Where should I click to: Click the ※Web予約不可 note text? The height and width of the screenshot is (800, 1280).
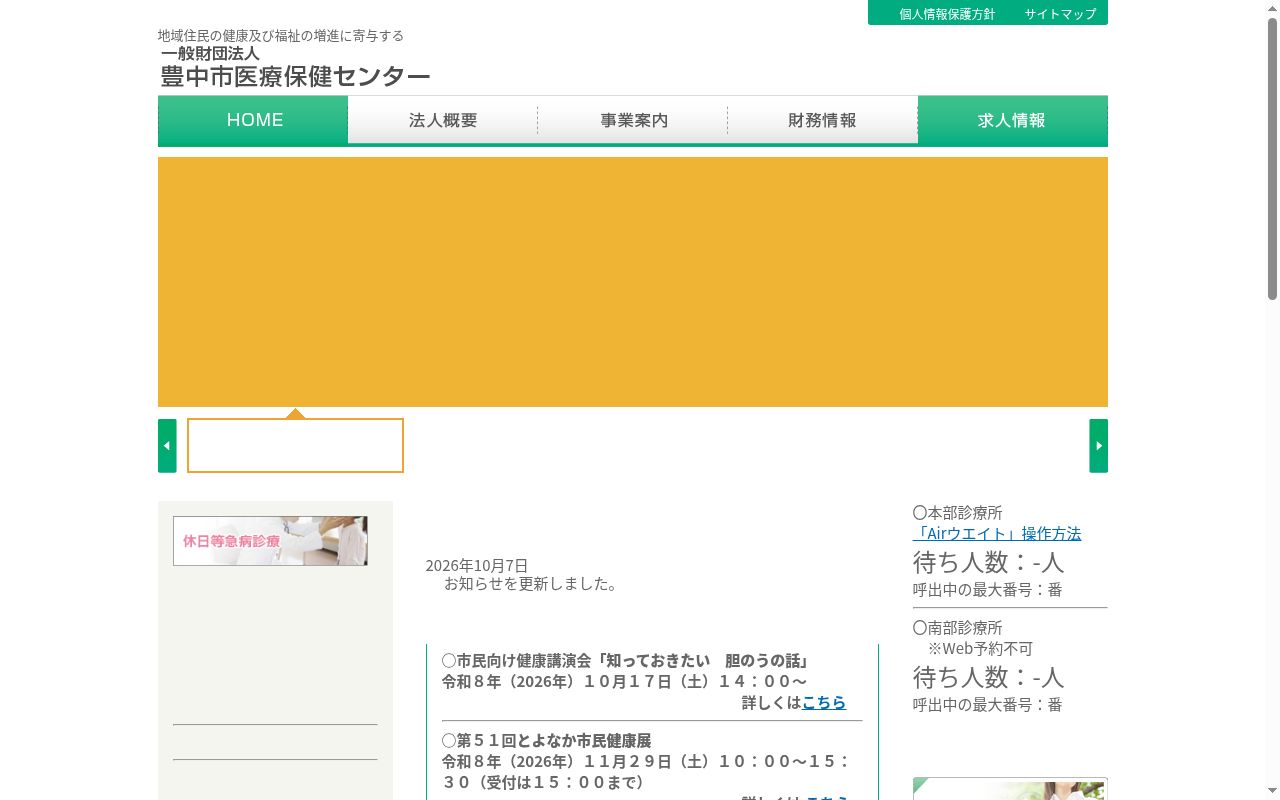[x=980, y=648]
